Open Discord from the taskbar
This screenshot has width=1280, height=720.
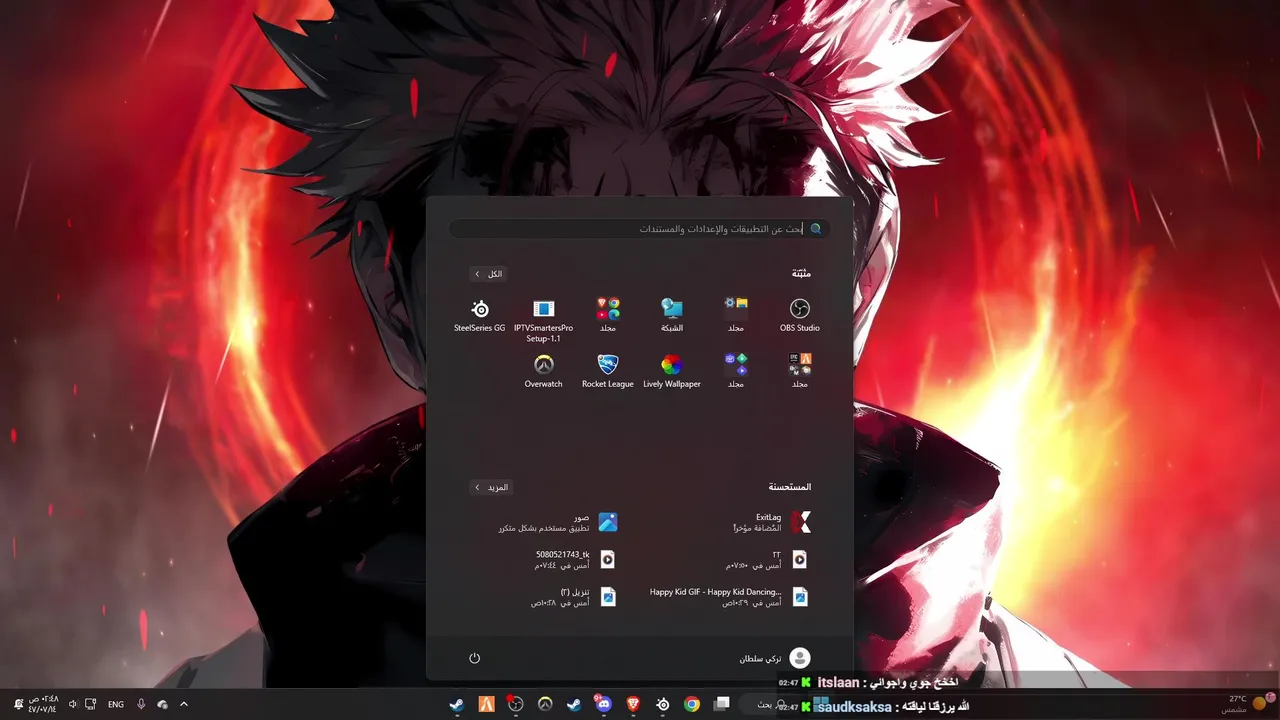point(603,704)
